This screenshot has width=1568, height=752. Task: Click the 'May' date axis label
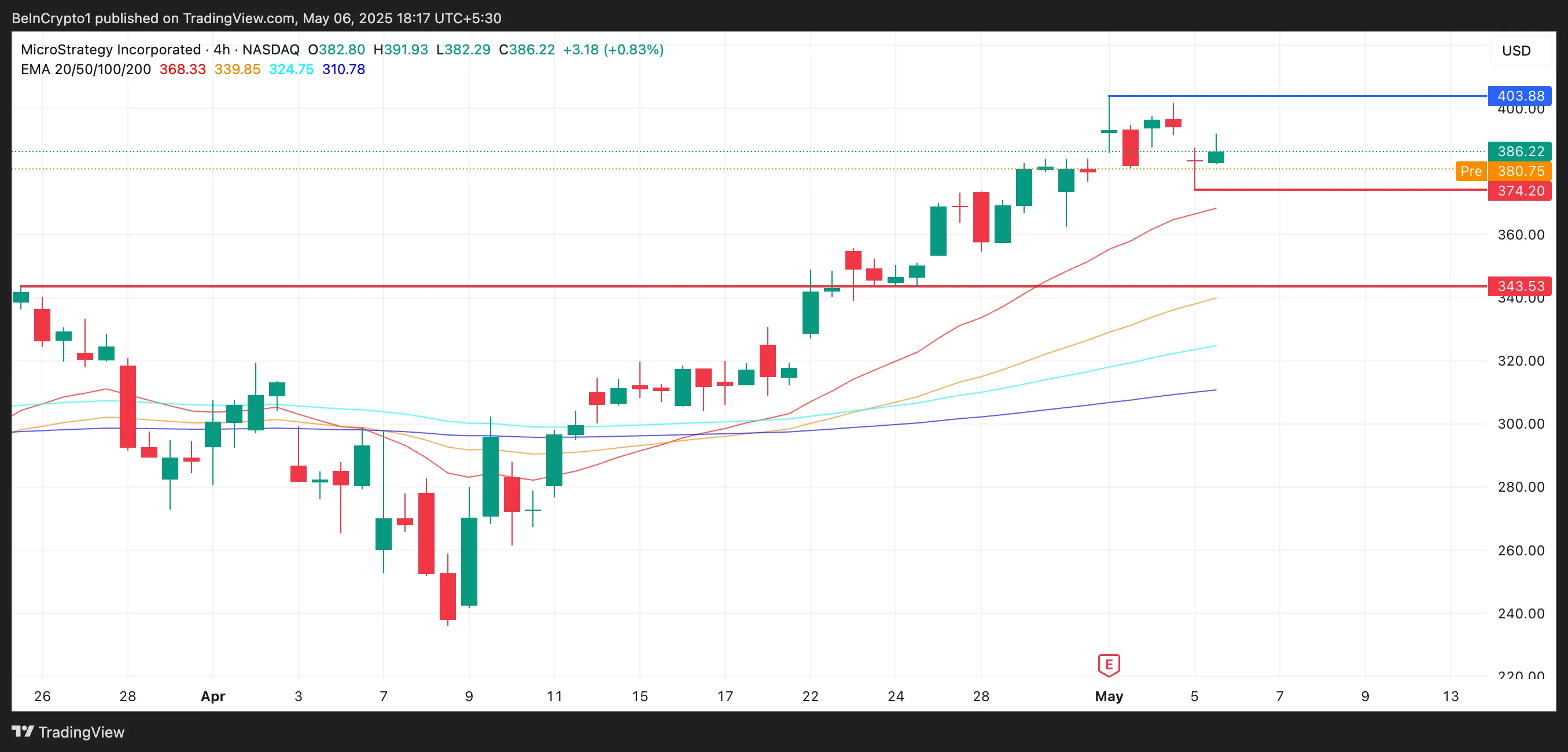tap(1109, 696)
